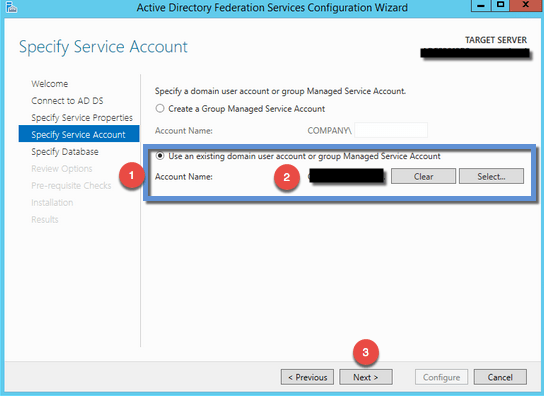Open the Specify Service Account step
The image size is (544, 396).
(79, 134)
